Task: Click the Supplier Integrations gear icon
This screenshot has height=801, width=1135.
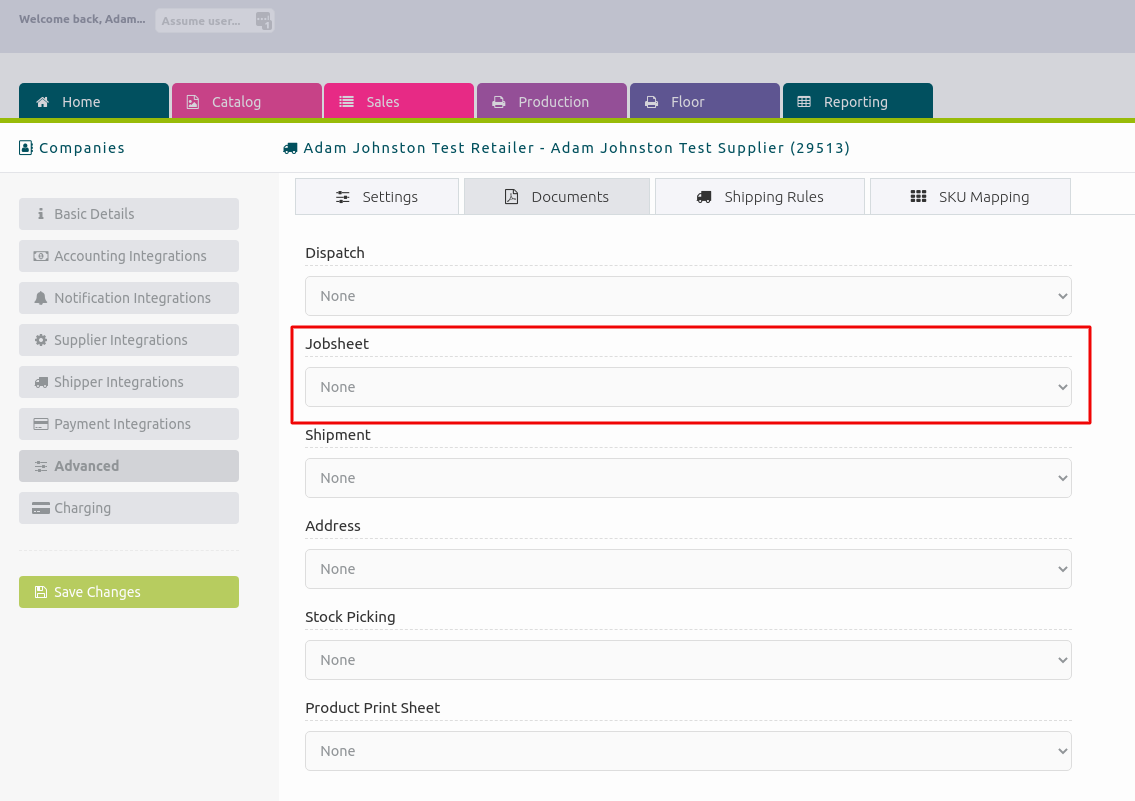Action: (x=41, y=340)
